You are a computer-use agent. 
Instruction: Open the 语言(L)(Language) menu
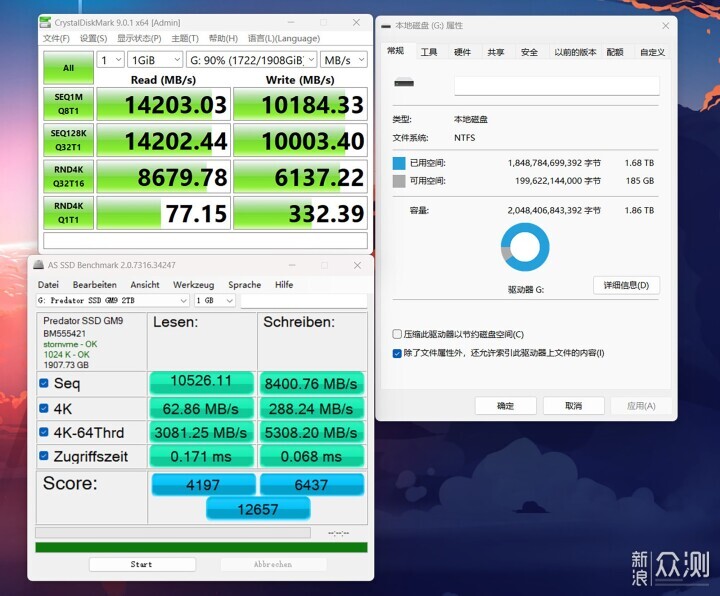pos(284,39)
